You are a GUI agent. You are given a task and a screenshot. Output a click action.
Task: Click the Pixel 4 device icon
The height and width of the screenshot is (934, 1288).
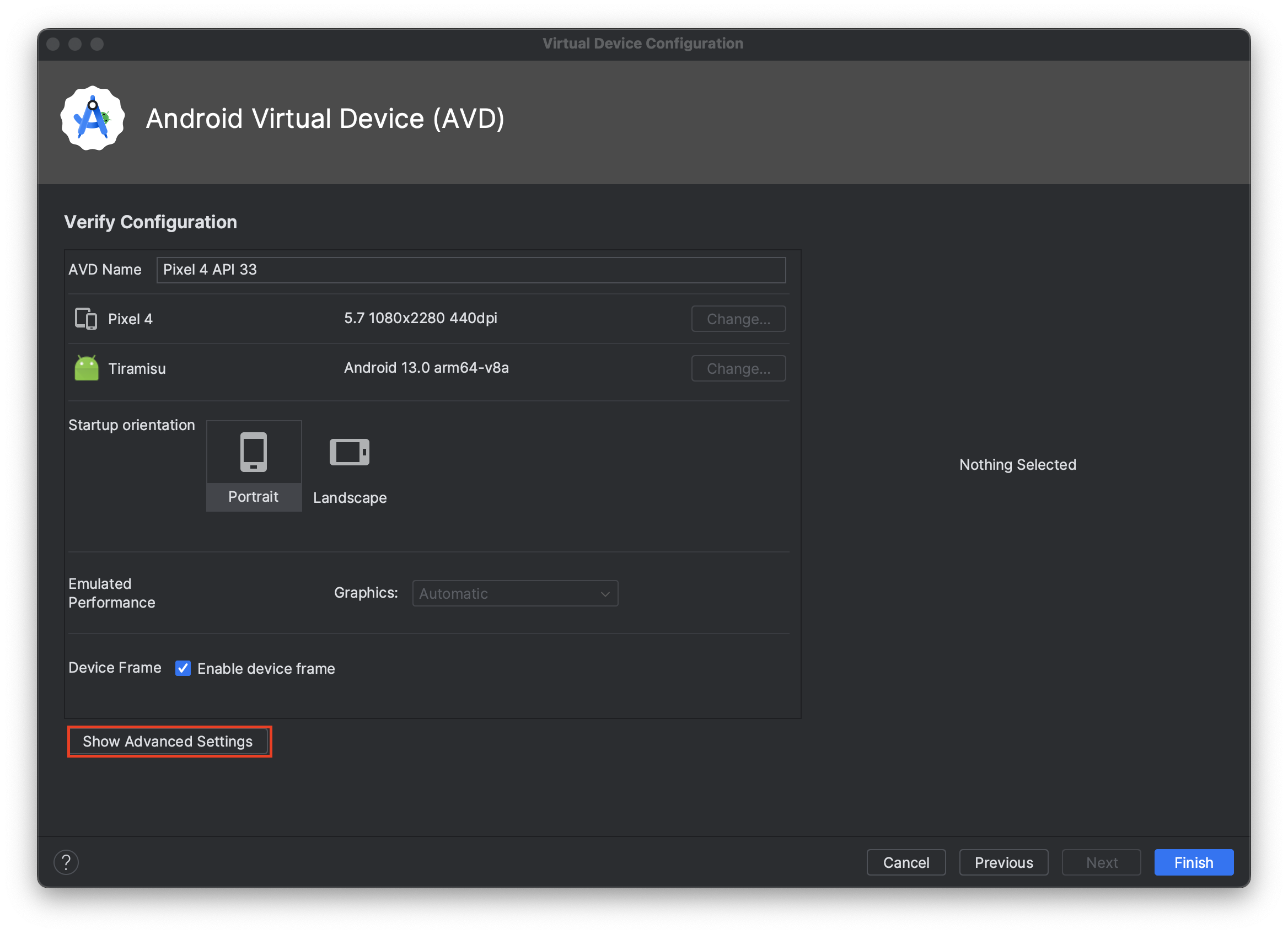86,319
